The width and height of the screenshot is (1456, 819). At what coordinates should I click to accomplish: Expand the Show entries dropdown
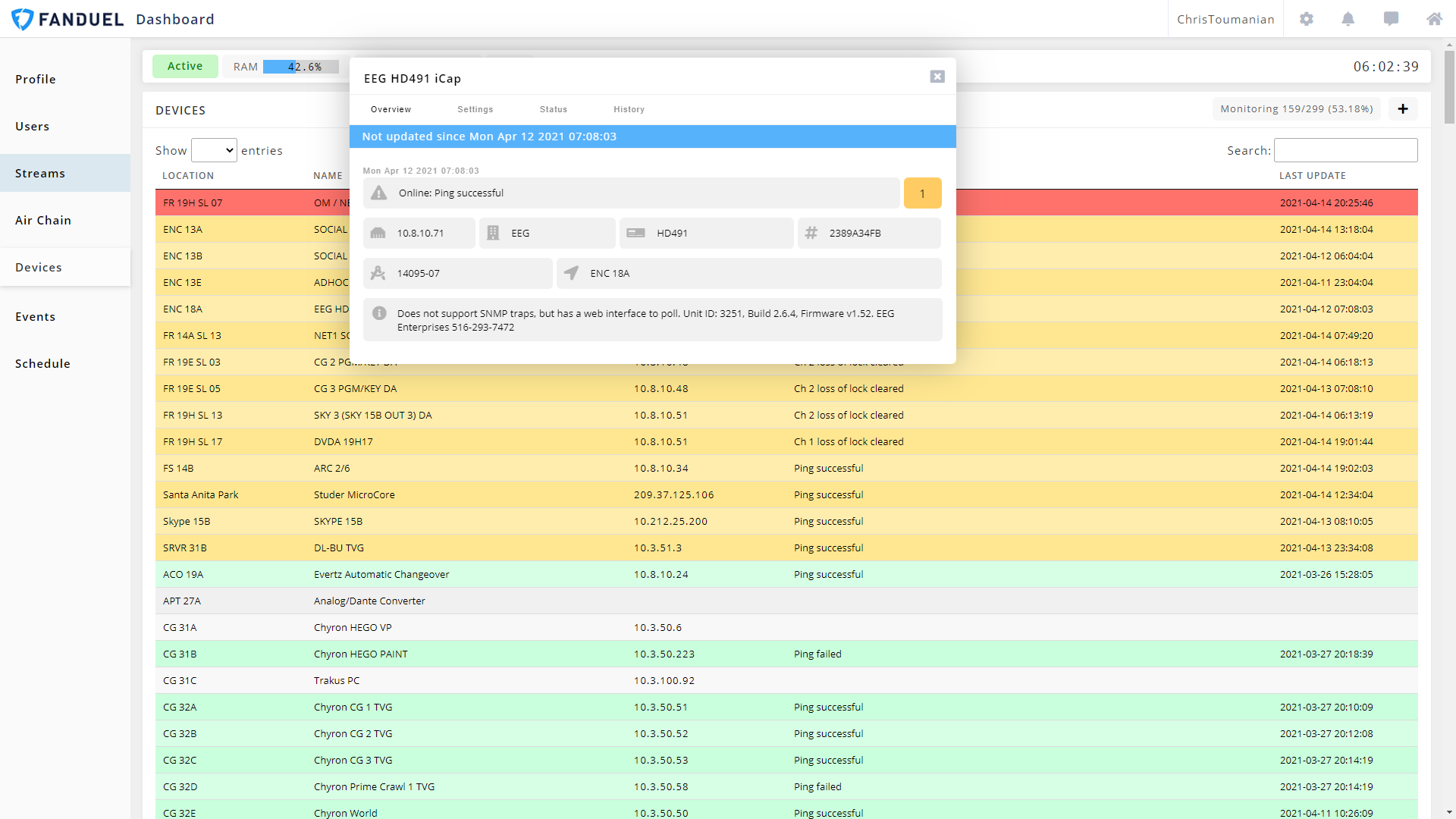214,150
